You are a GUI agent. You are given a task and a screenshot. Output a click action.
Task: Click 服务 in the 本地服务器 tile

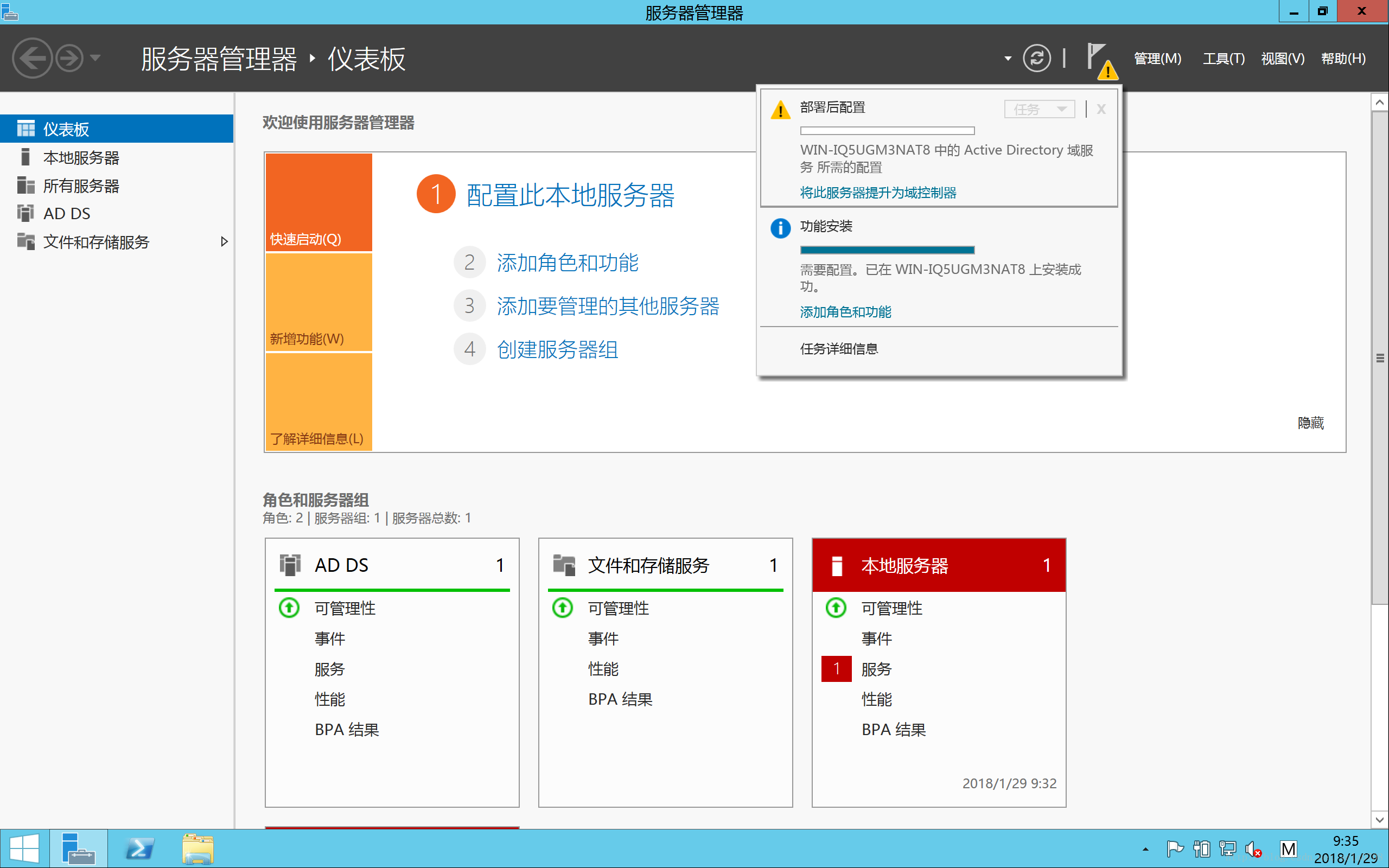coord(877,669)
